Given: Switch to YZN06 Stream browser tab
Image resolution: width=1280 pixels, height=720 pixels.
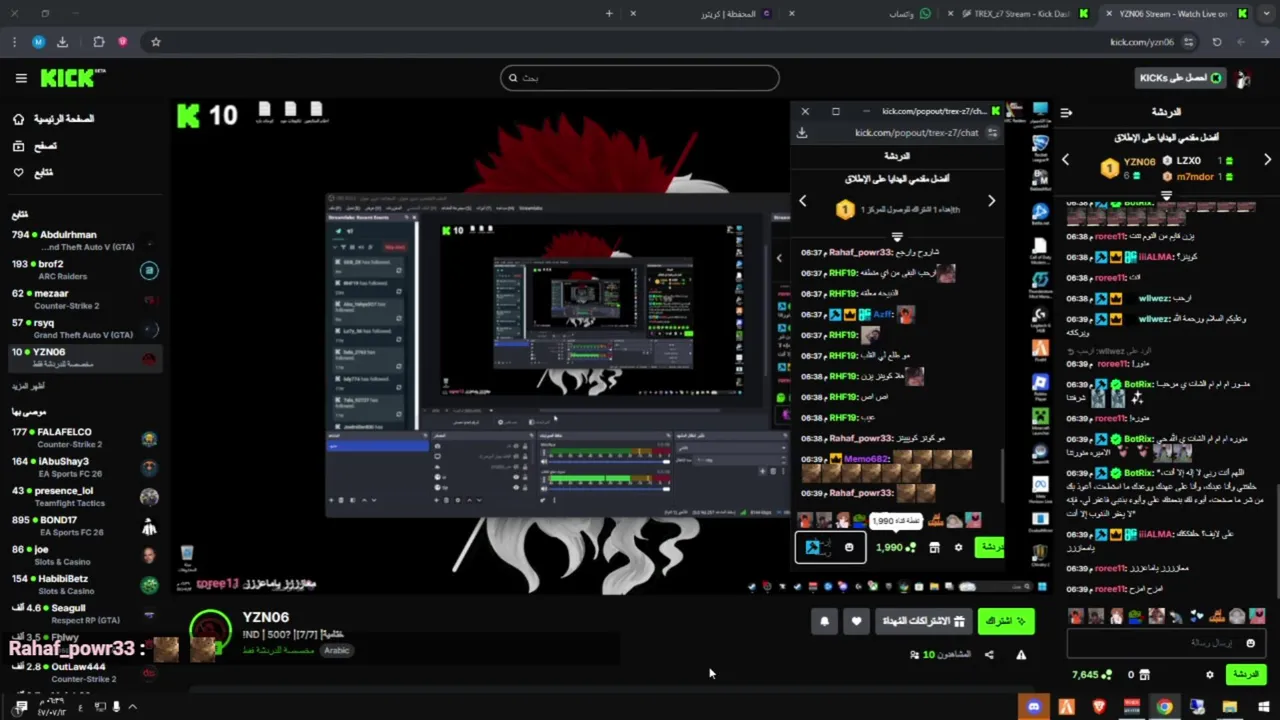Looking at the screenshot, I should pos(1178,14).
